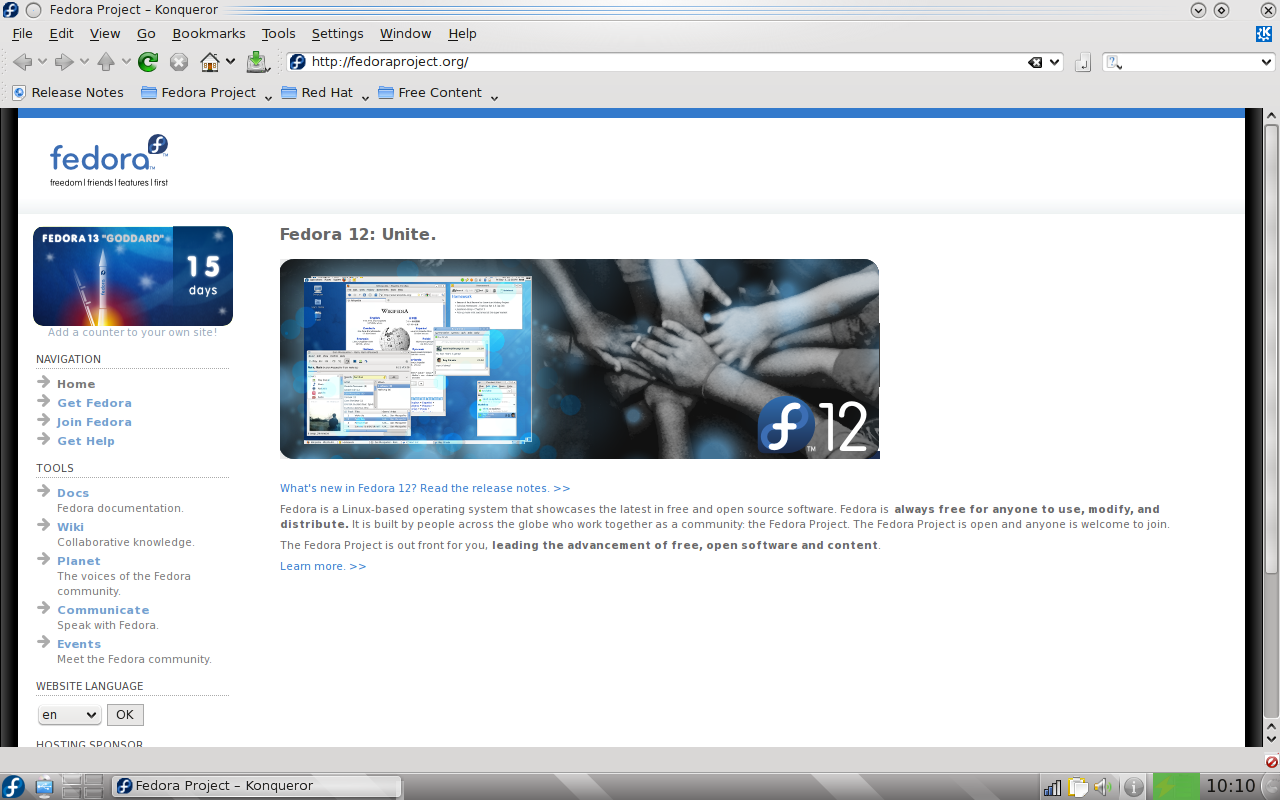Follow the Get Fedora navigation link
The image size is (1280, 800).
coord(94,403)
